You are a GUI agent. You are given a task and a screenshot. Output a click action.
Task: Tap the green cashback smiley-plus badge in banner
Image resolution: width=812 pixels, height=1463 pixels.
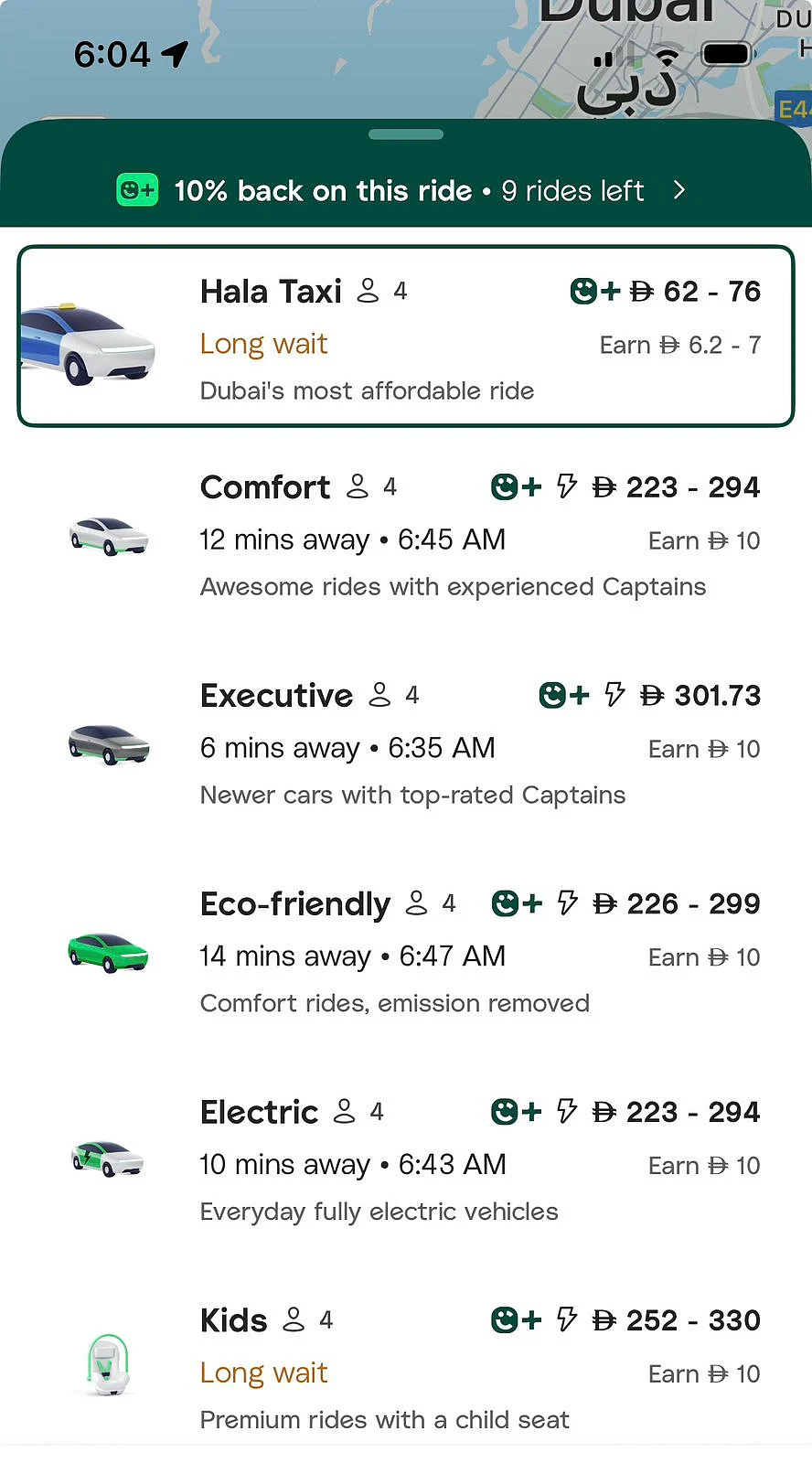pos(137,190)
